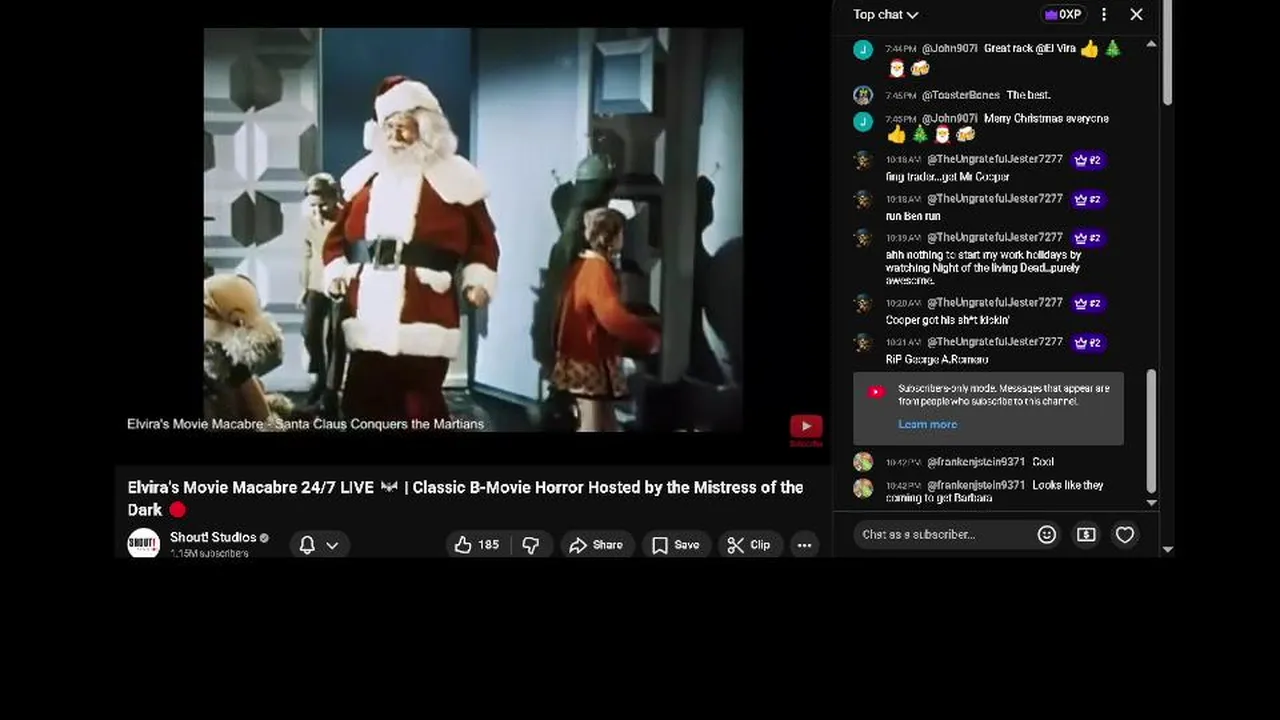Click the video player showing Santa Claus

point(473,229)
